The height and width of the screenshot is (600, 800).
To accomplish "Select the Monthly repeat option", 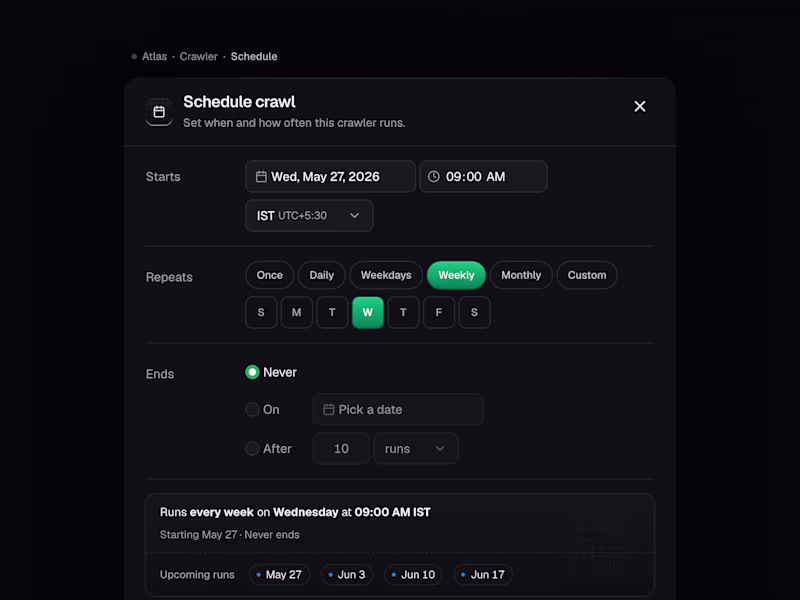I will point(521,275).
